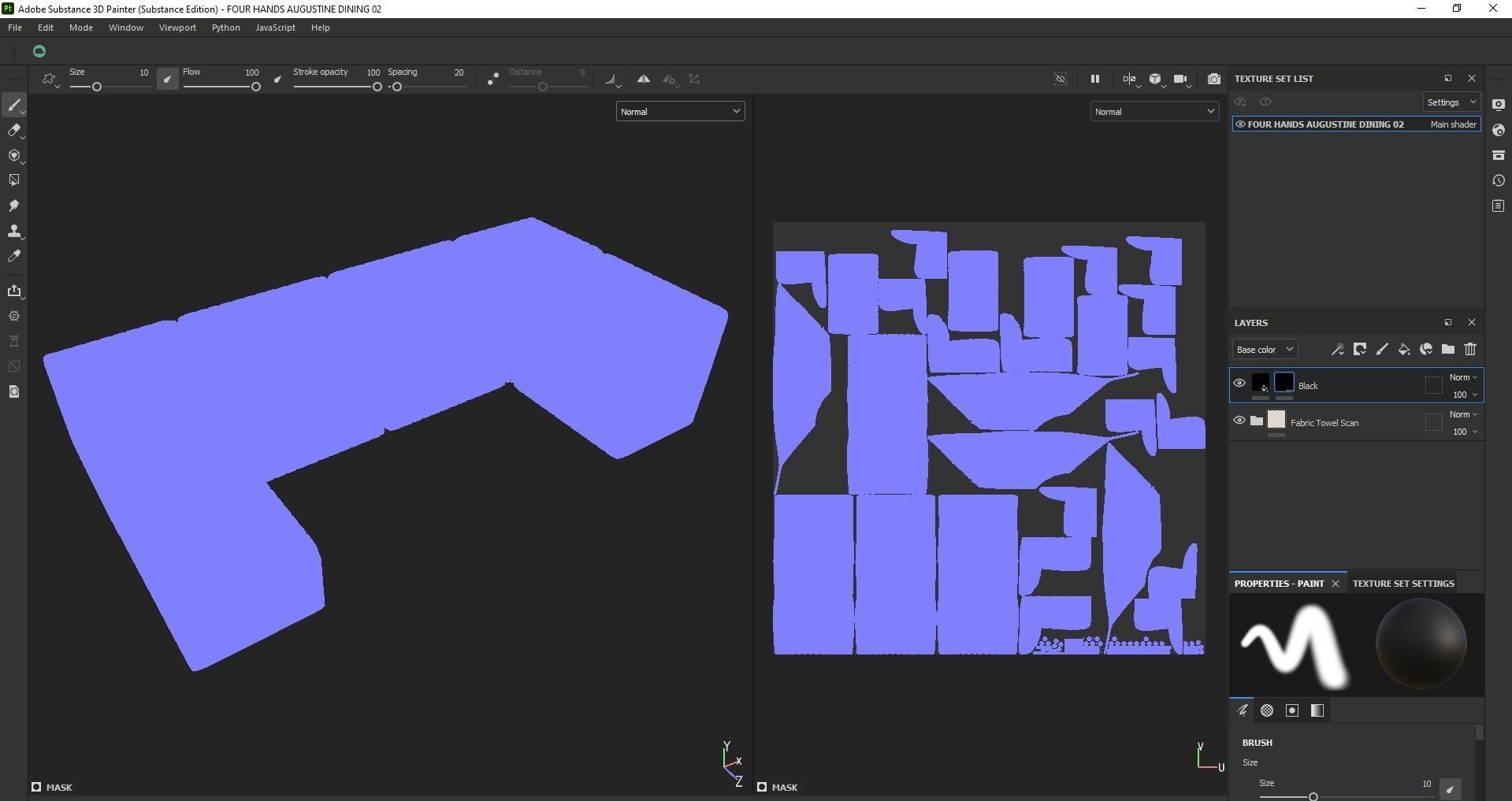Open the viewport layout mode dropdown
1512x801 pixels.
(x=1131, y=79)
